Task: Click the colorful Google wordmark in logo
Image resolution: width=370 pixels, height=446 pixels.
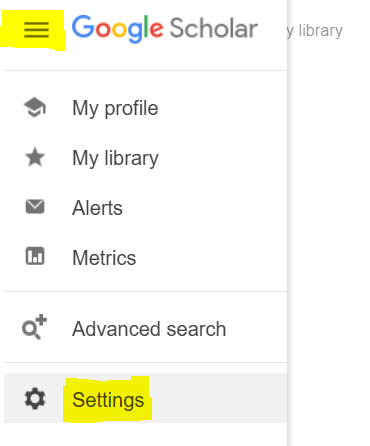Action: (x=118, y=29)
